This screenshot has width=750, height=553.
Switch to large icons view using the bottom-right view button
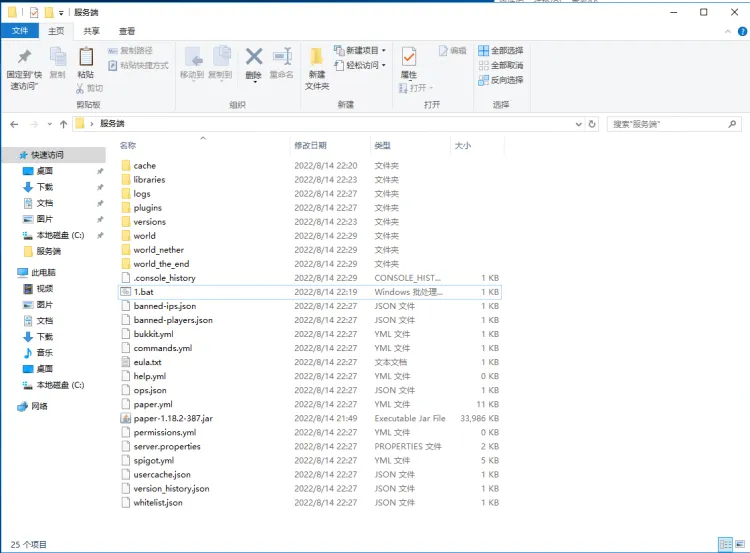tap(739, 545)
